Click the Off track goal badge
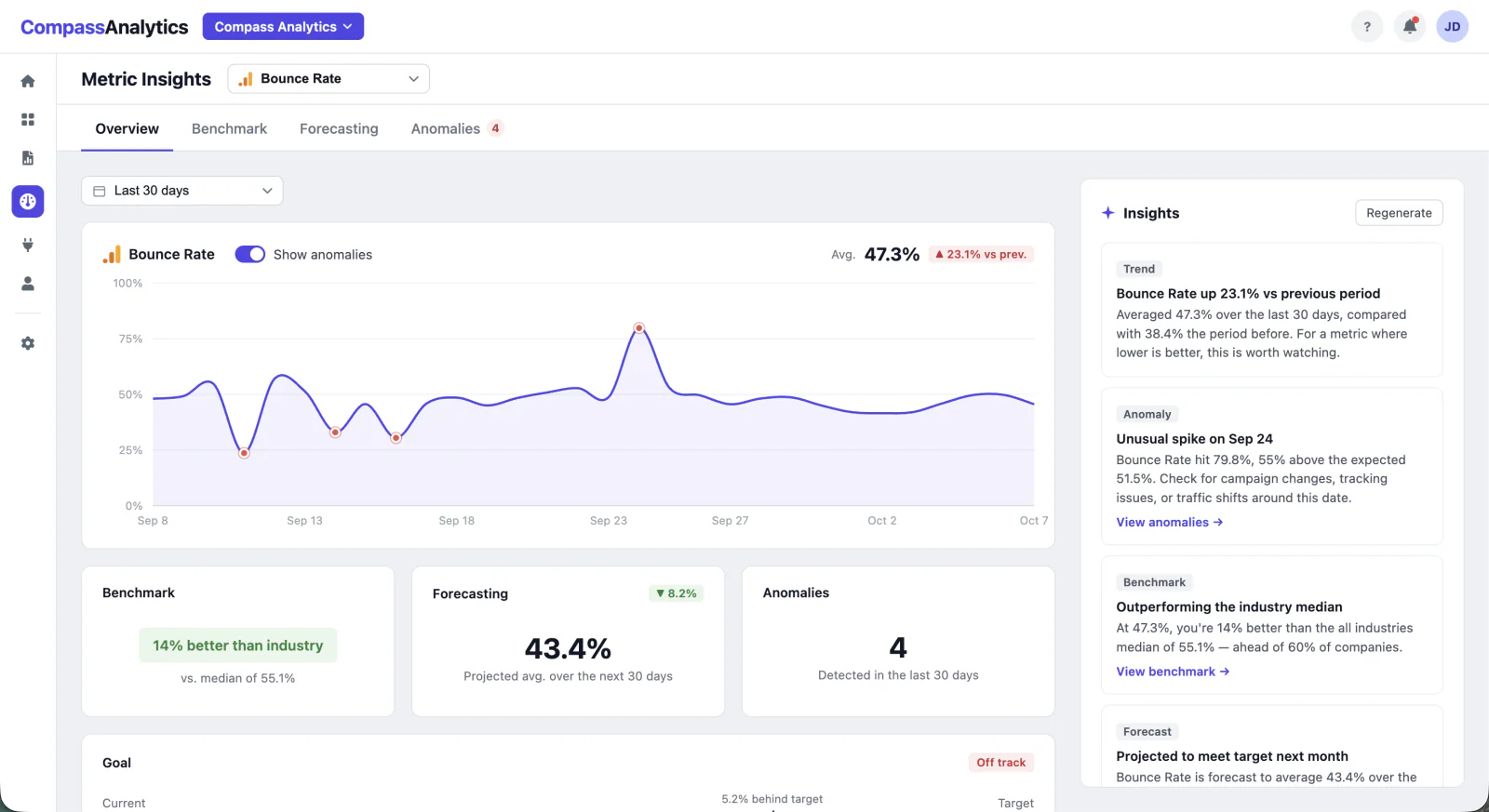 (x=1000, y=763)
